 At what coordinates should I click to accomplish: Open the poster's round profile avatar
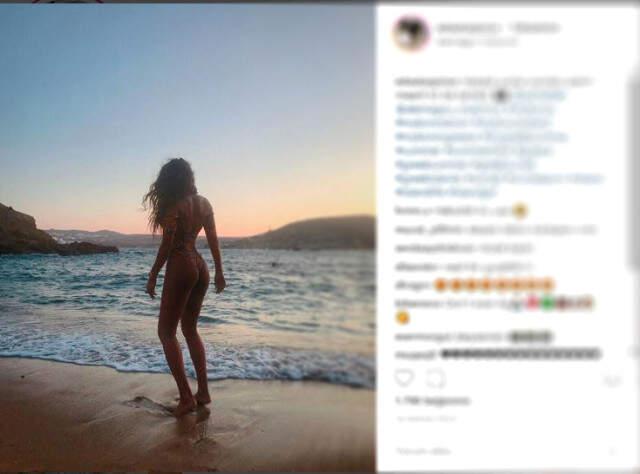[411, 34]
